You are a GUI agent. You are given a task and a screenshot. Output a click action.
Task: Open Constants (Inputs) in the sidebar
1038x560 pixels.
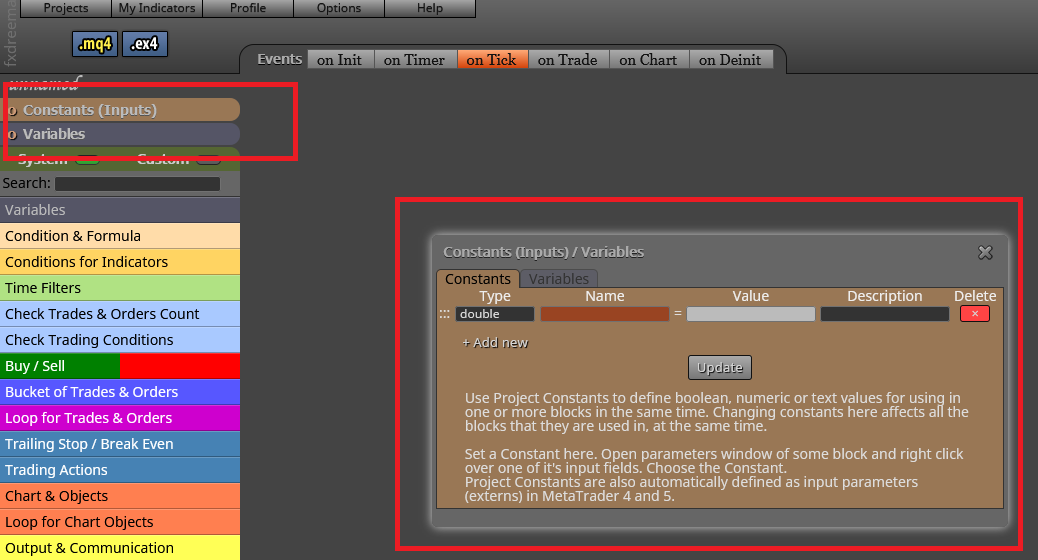click(121, 110)
